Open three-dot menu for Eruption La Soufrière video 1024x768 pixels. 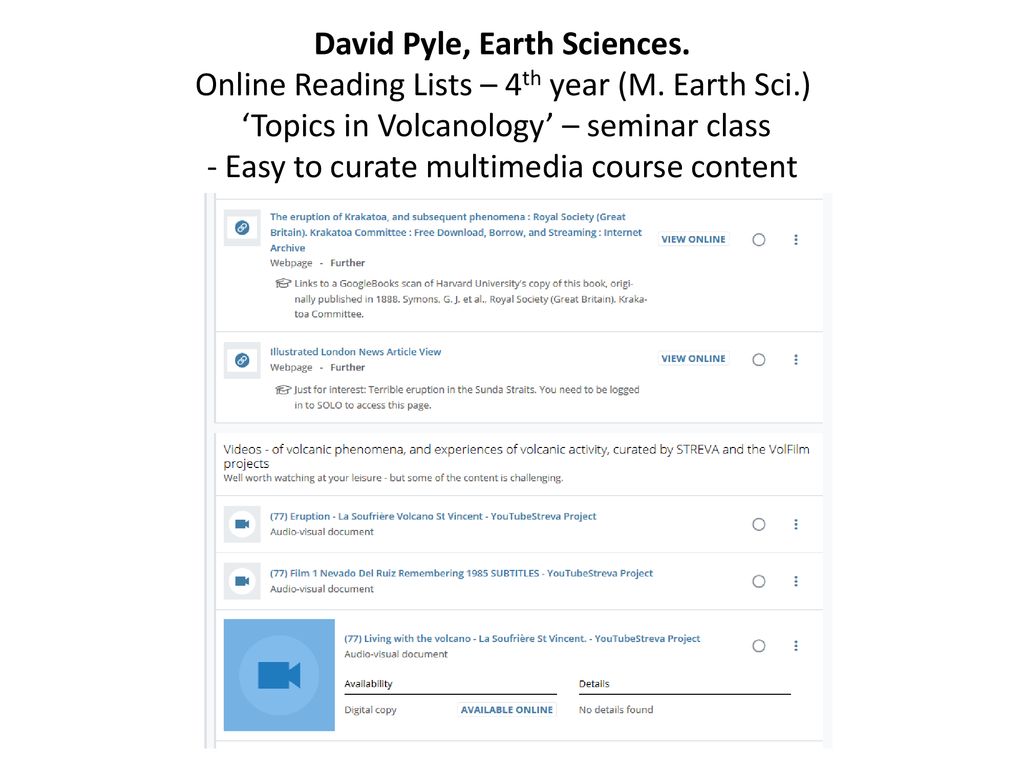(x=795, y=524)
